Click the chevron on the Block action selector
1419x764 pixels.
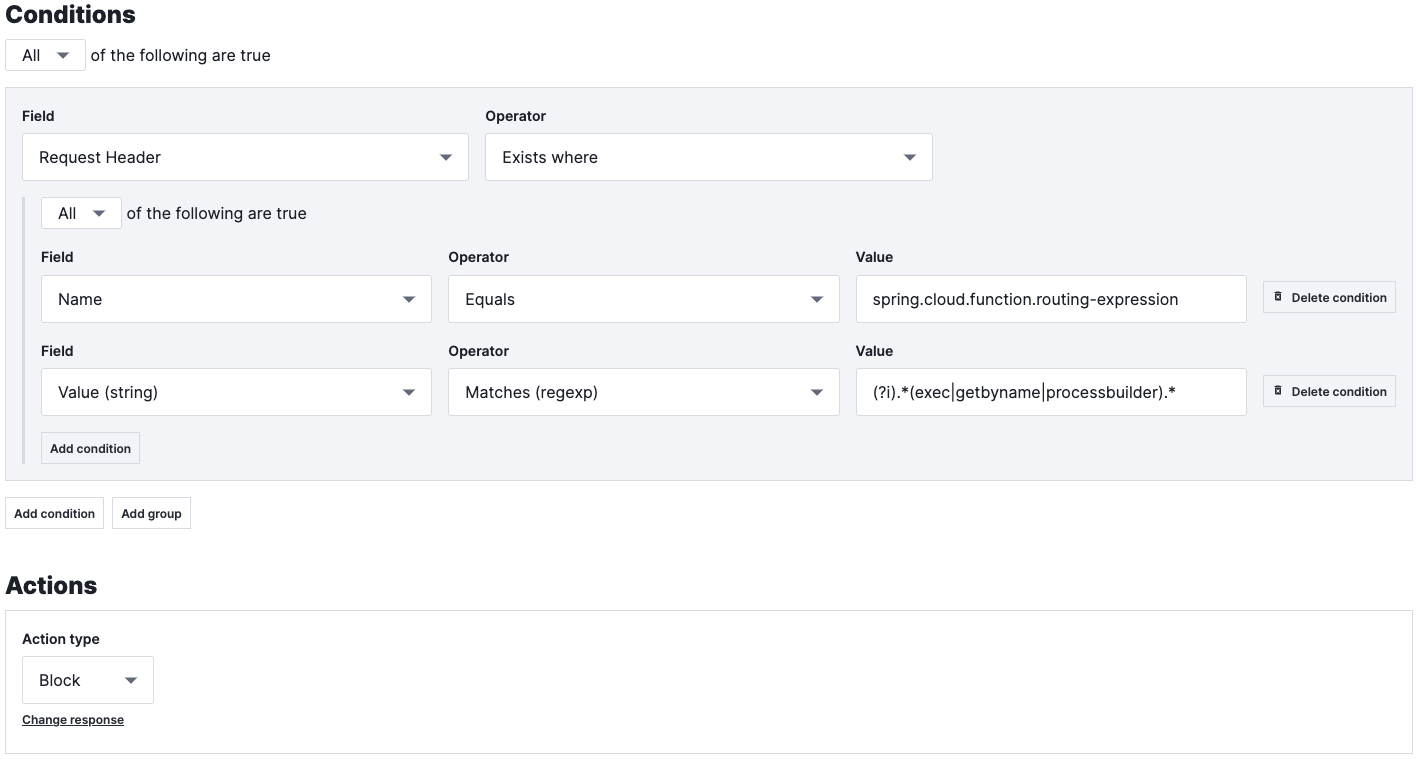pyautogui.click(x=131, y=679)
